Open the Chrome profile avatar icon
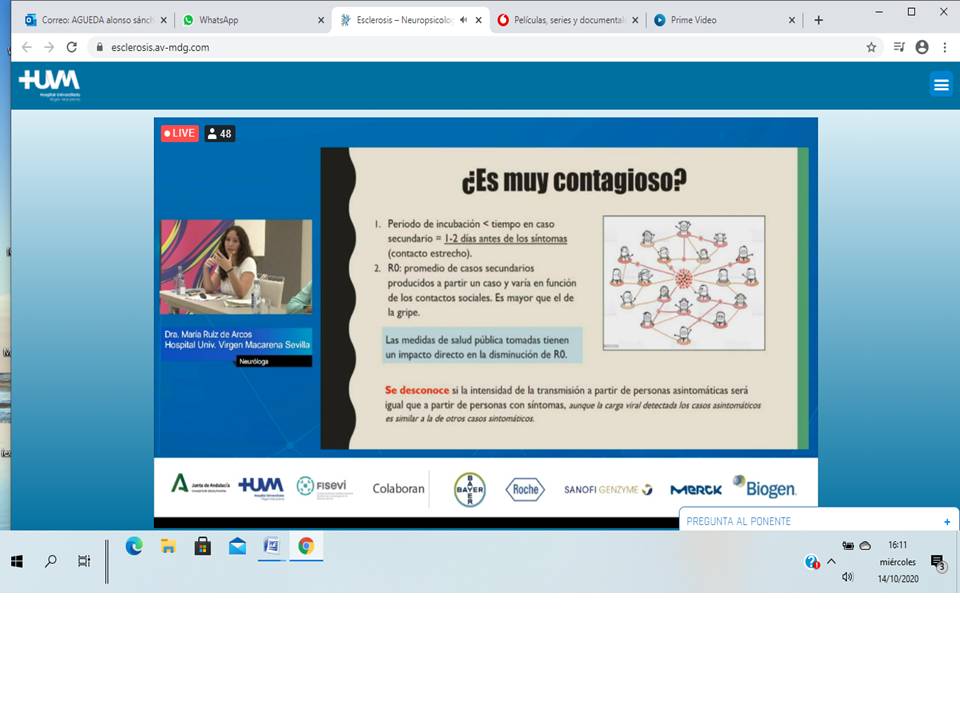The height and width of the screenshot is (720, 960). pyautogui.click(x=922, y=47)
